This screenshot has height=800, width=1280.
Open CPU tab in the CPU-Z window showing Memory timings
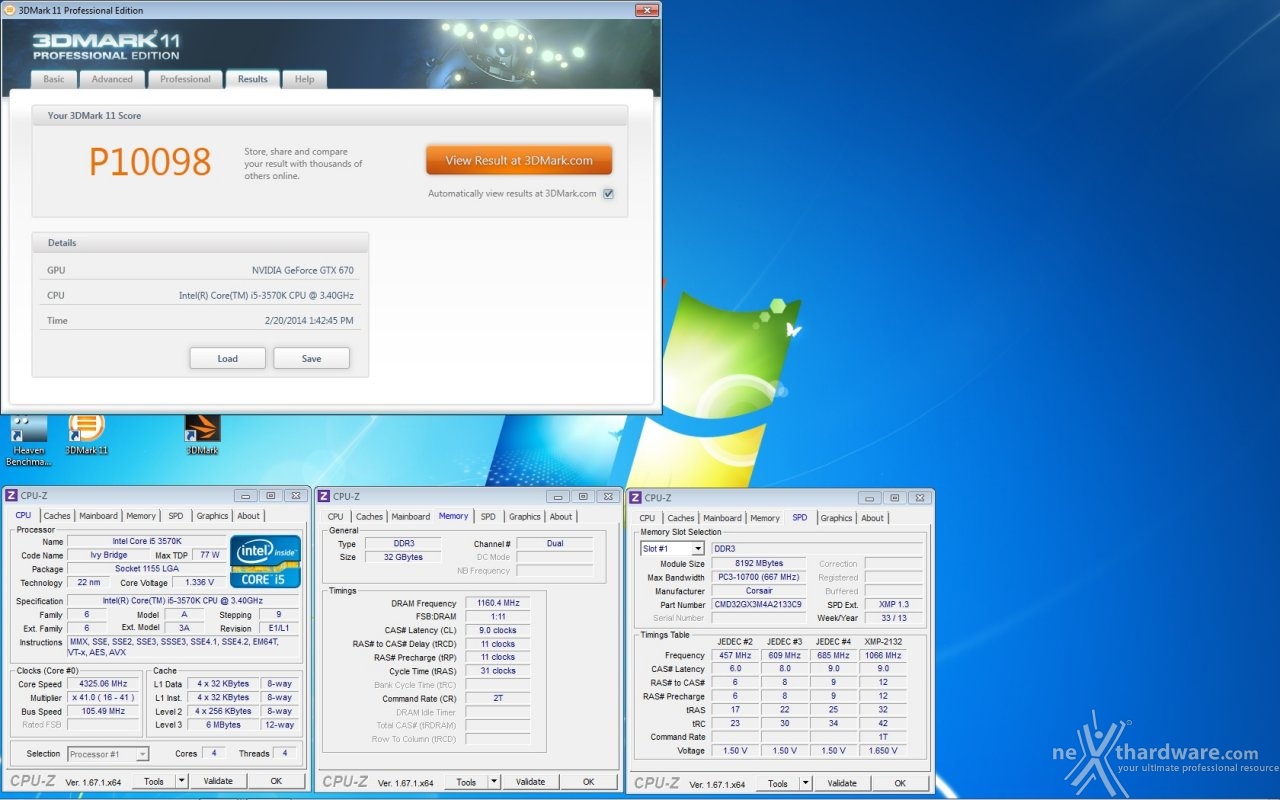tap(335, 517)
